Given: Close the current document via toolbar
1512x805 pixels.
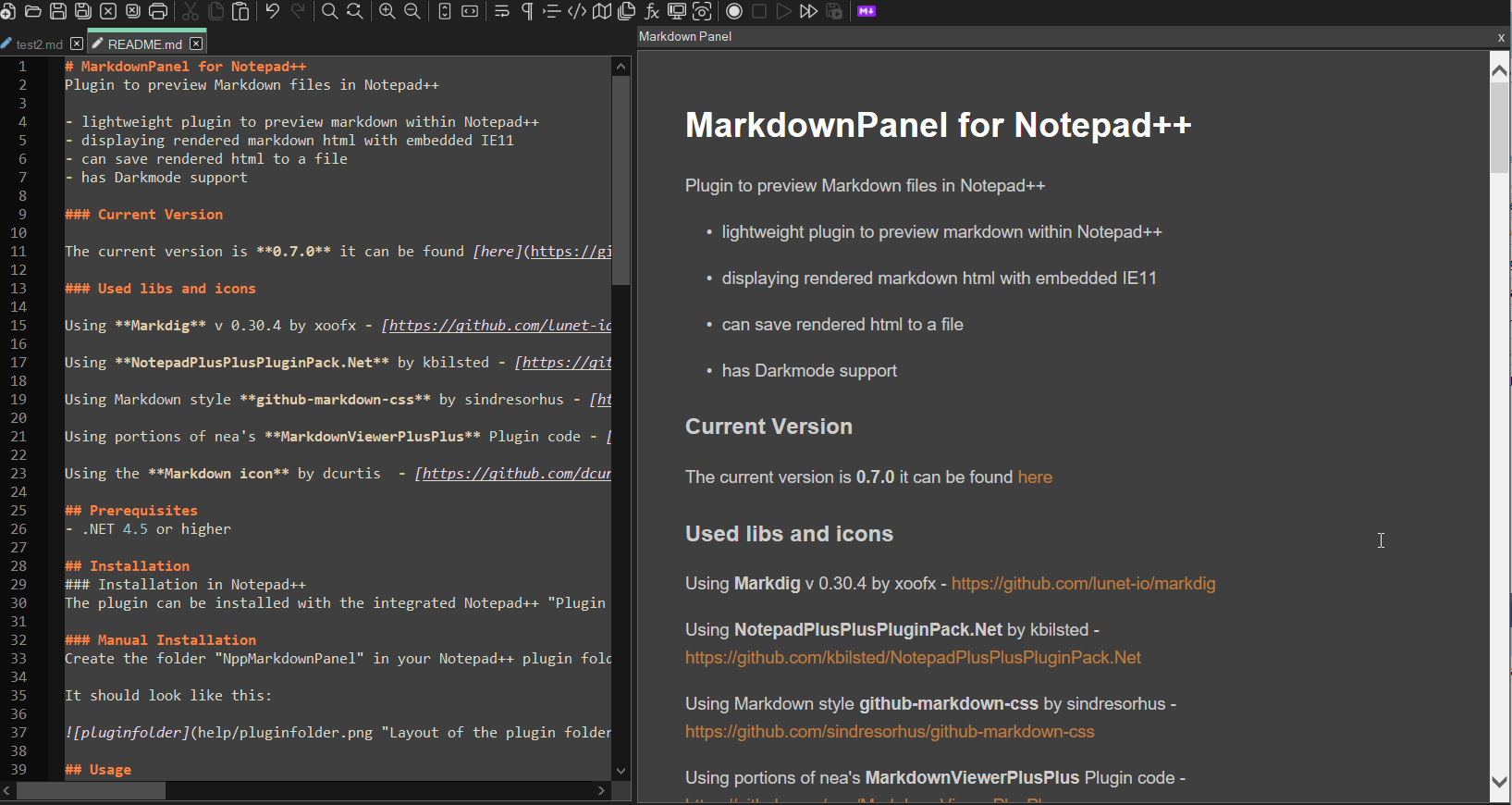Looking at the screenshot, I should [107, 11].
